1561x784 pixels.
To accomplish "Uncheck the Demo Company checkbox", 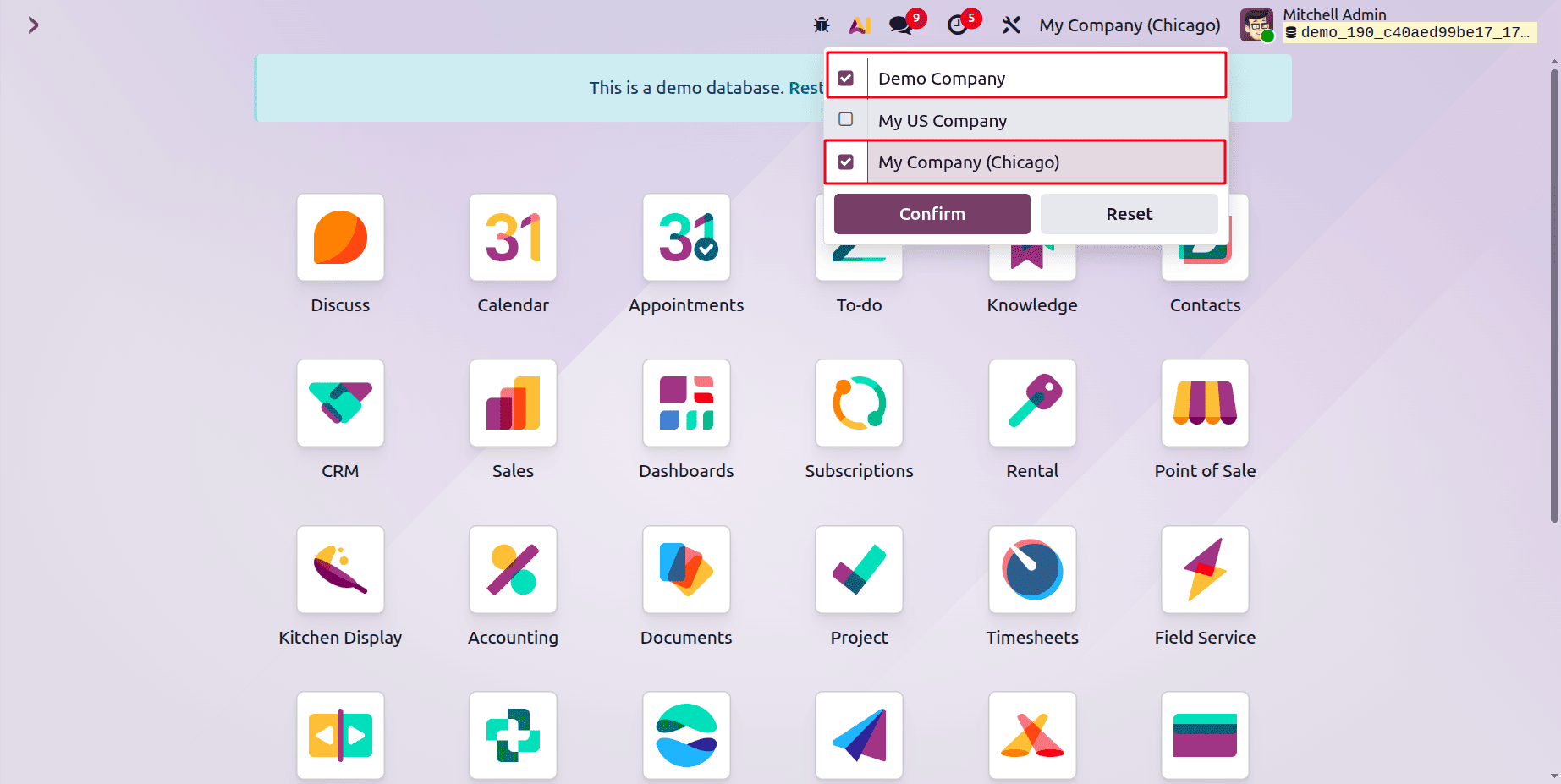I will (845, 76).
